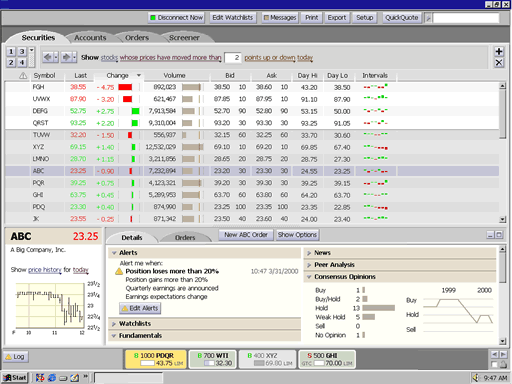This screenshot has height=384, width=512.
Task: Click the New ABC Order button
Action: point(246,235)
